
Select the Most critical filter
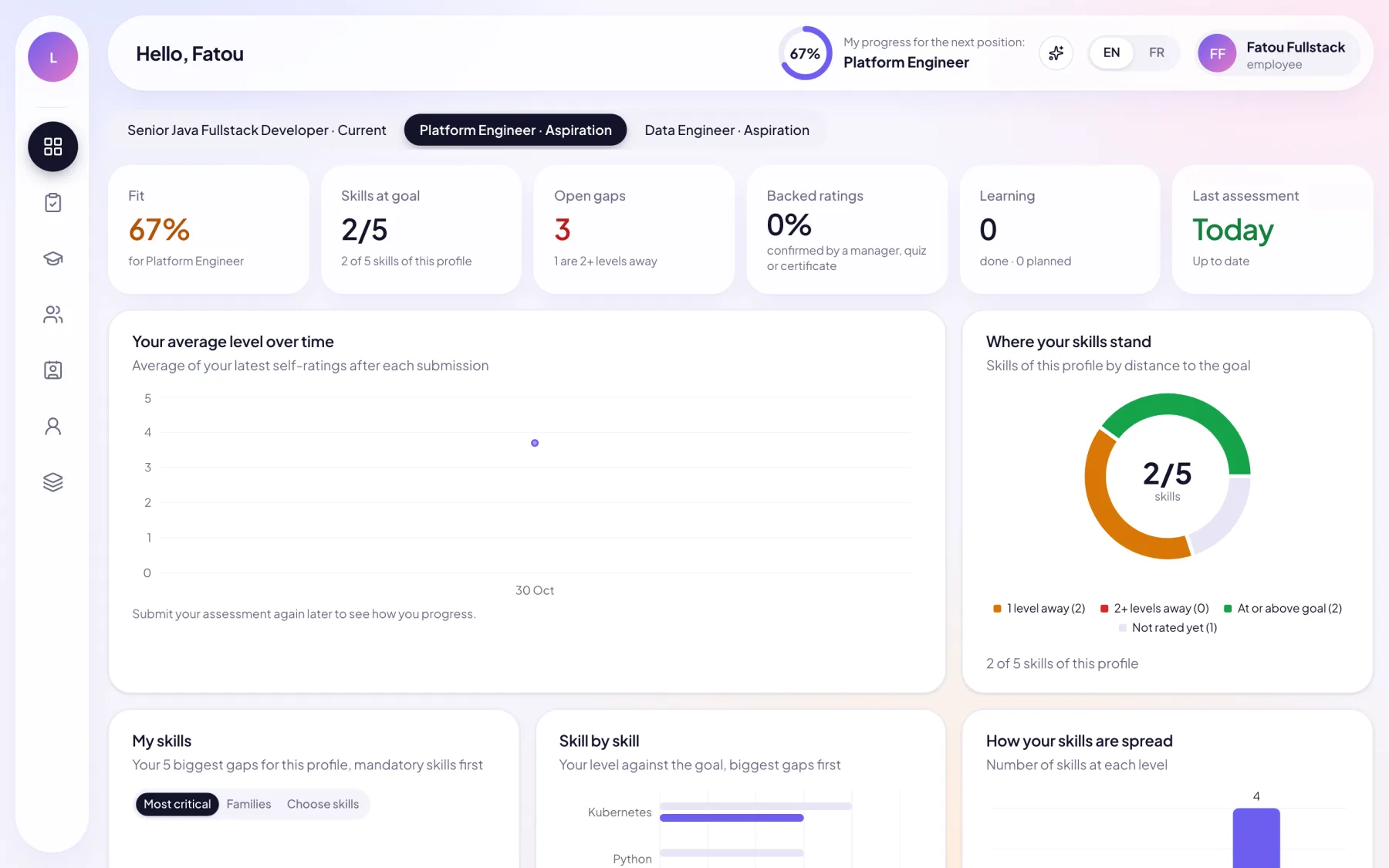coord(177,804)
